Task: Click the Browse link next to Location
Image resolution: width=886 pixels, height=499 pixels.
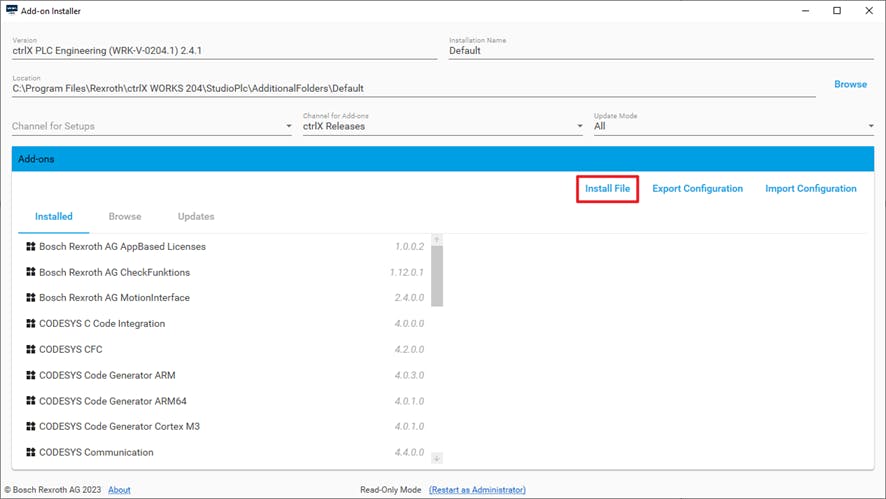Action: (x=850, y=84)
